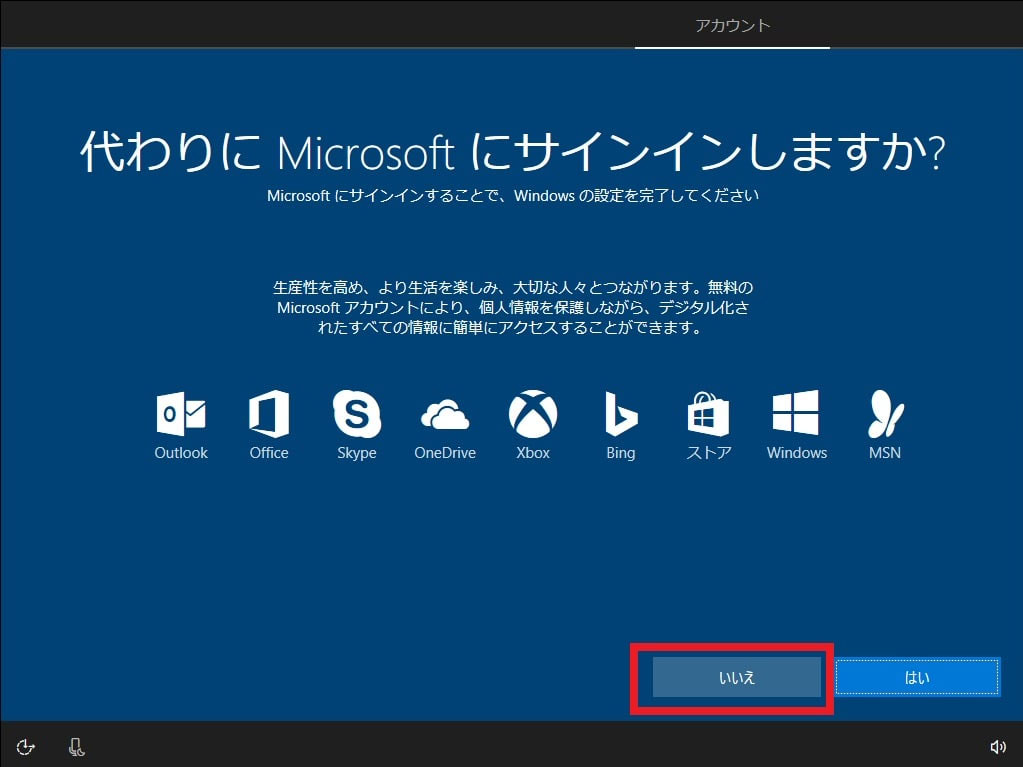This screenshot has width=1023, height=767.
Task: Click the OneDrive label text
Action: click(445, 453)
